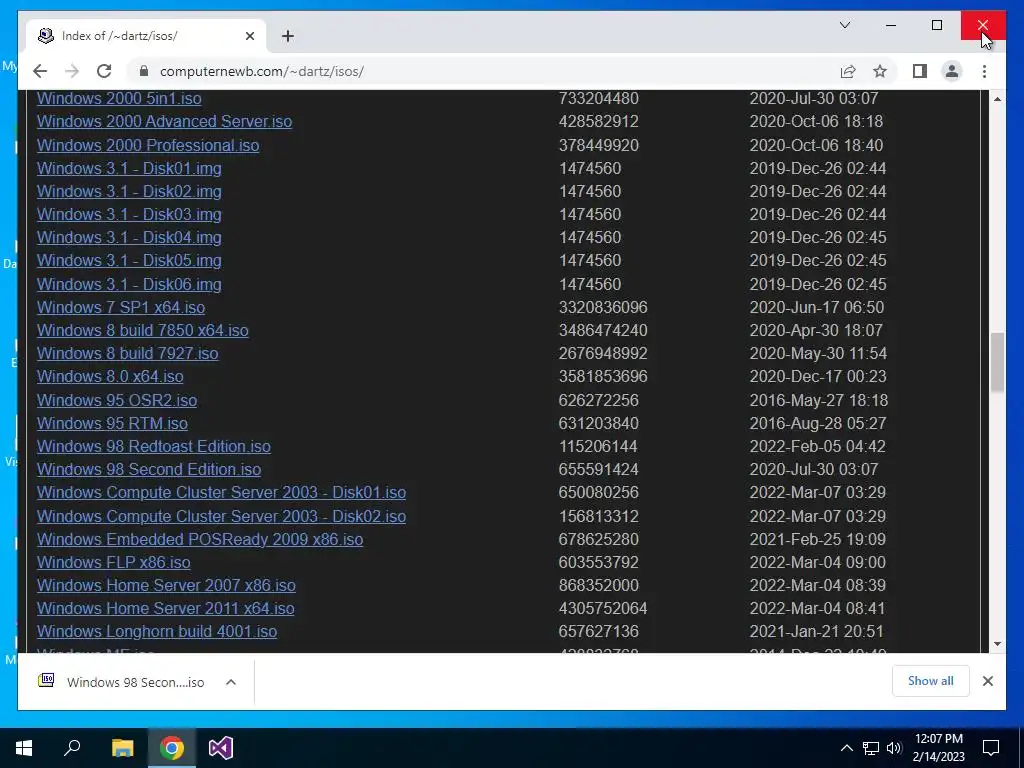Download Windows Longhorn build 4001.iso
The width and height of the screenshot is (1024, 768).
click(157, 632)
